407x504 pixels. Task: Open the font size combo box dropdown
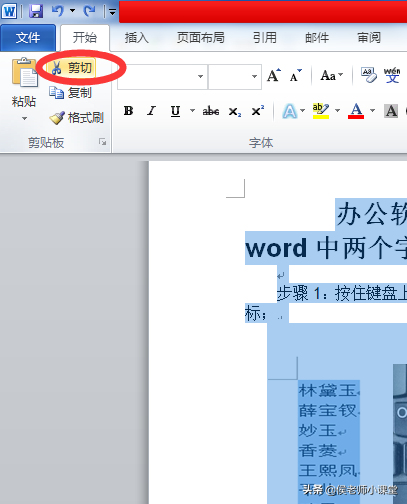(x=254, y=77)
